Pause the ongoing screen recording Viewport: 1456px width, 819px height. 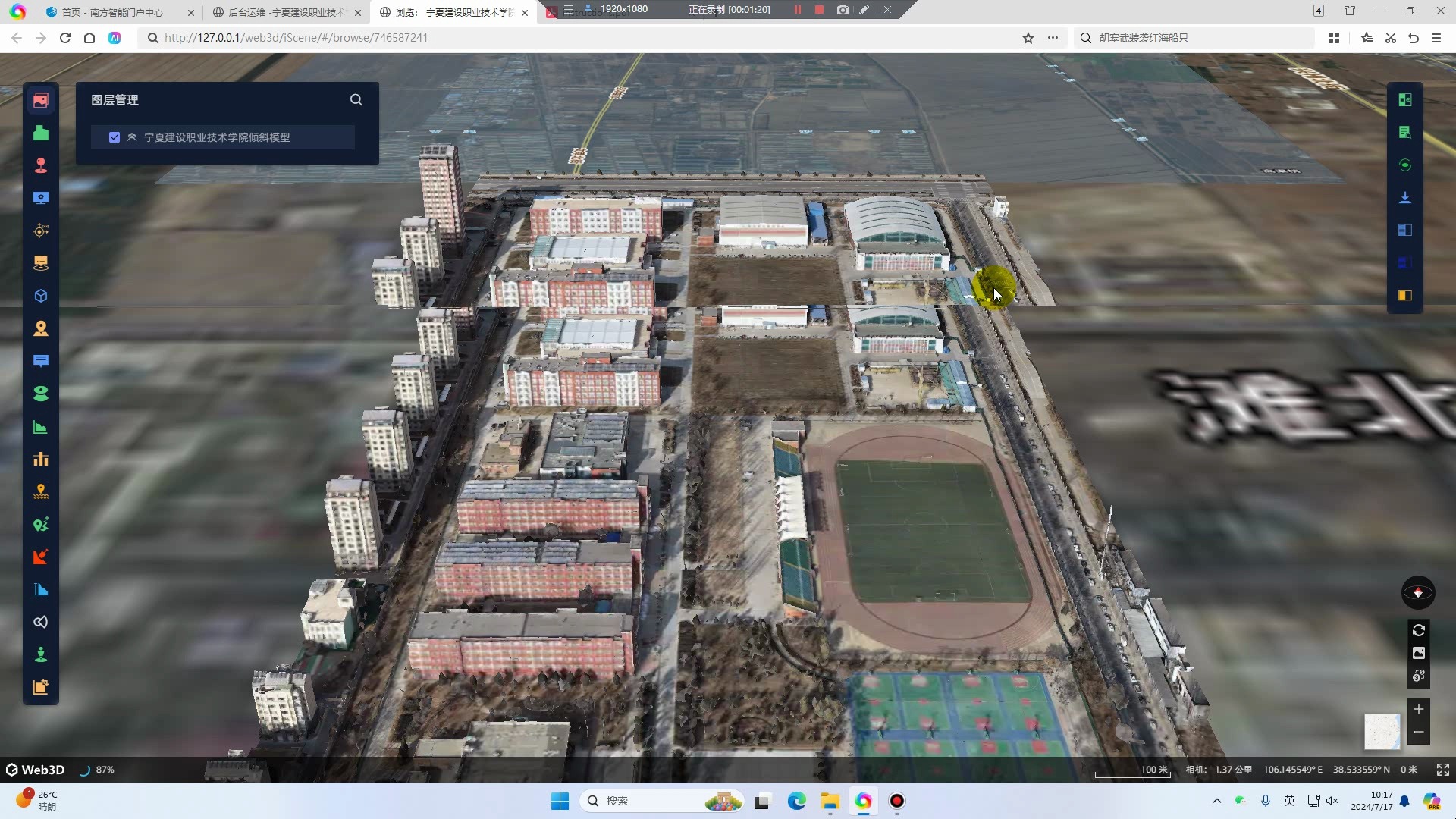click(x=797, y=10)
